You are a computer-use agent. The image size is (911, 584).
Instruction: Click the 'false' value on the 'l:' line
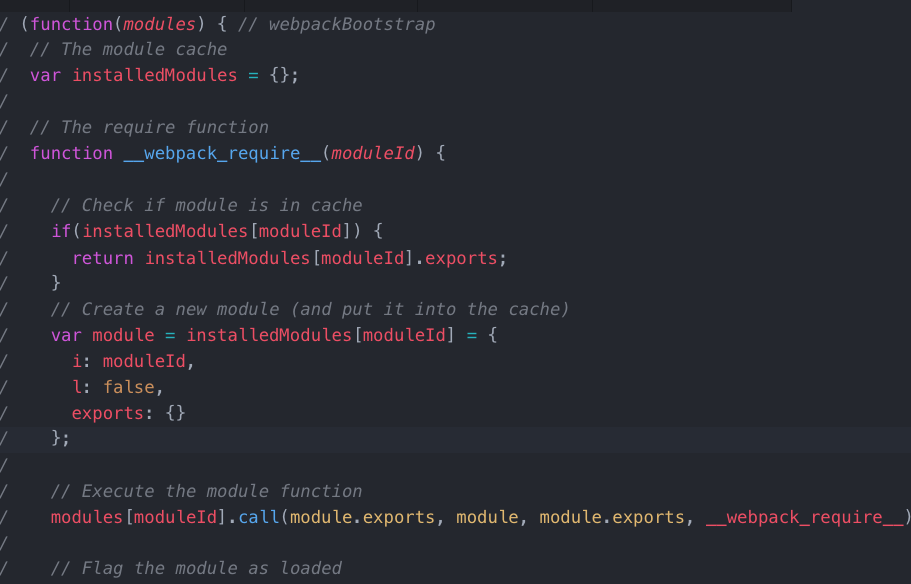click(x=128, y=388)
